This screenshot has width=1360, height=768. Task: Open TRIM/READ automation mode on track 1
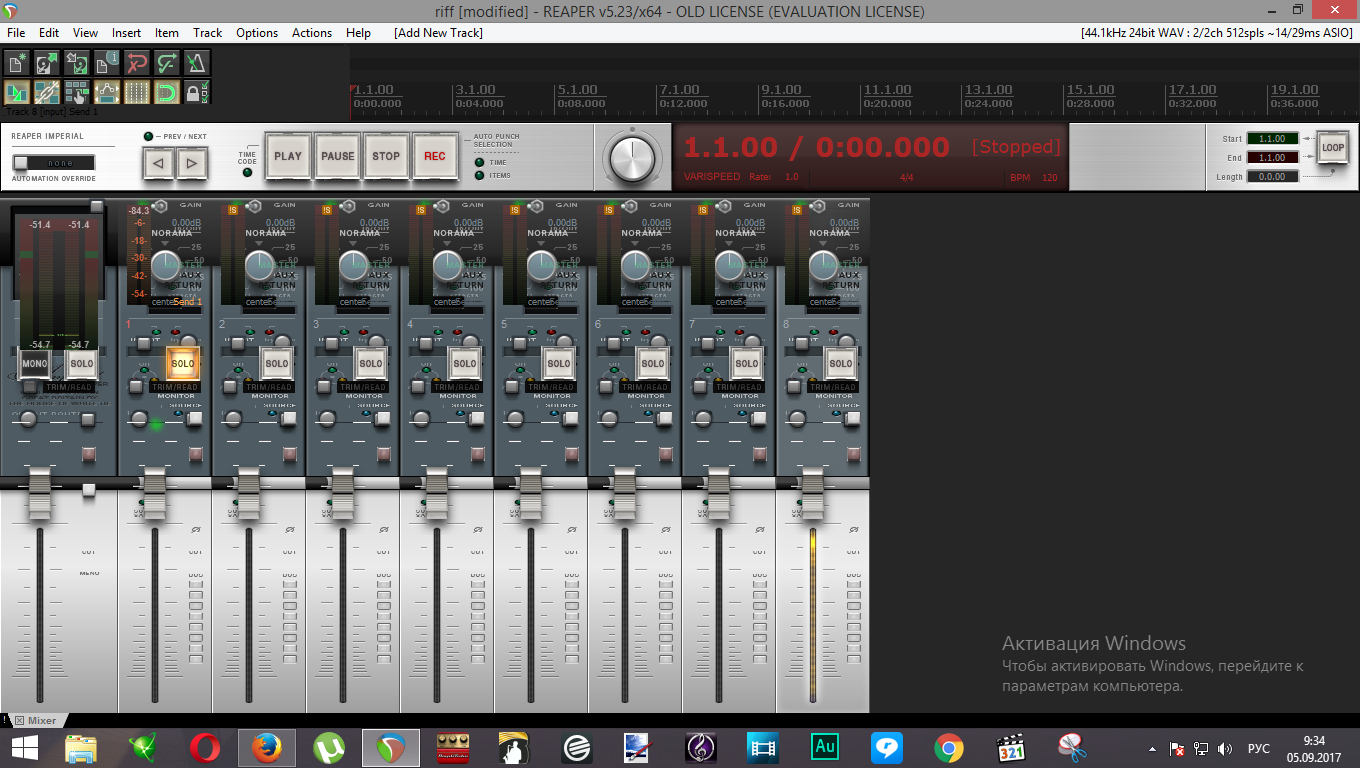[176, 387]
